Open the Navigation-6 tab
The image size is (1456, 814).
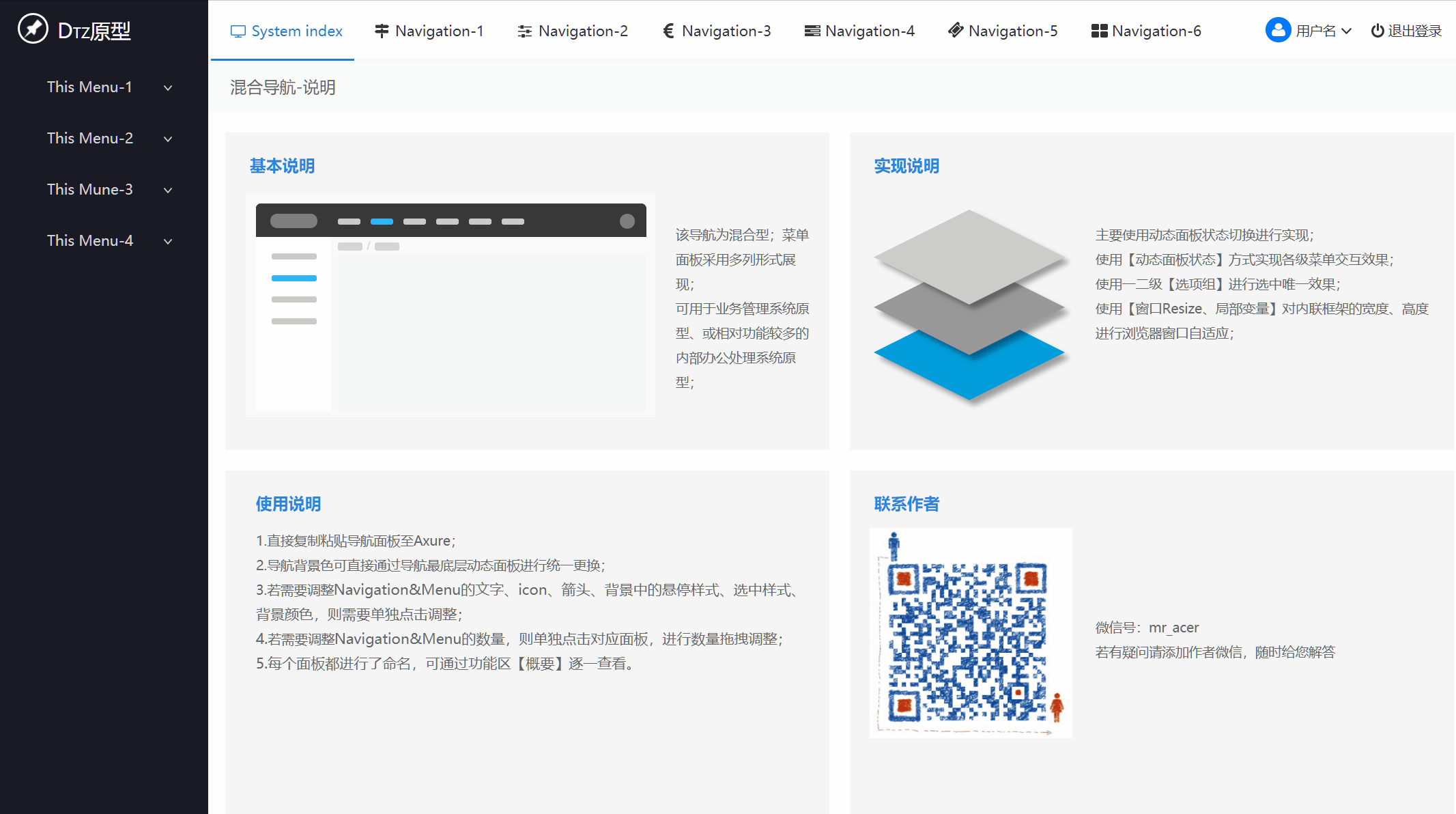point(1146,31)
